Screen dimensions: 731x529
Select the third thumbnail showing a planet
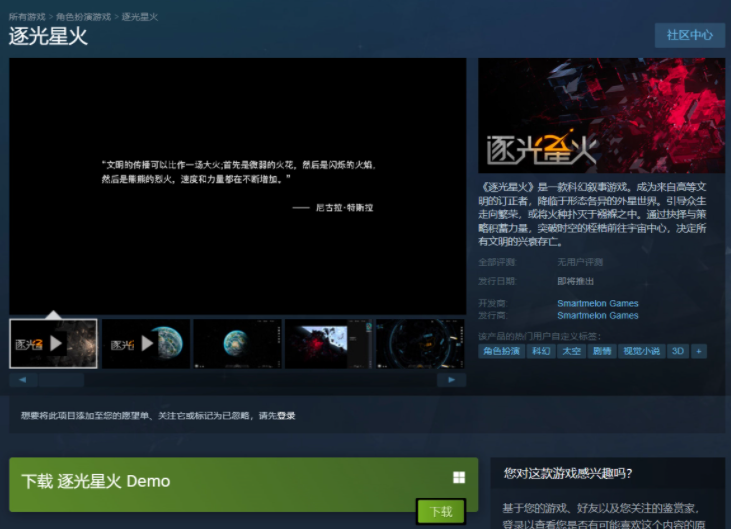point(237,344)
